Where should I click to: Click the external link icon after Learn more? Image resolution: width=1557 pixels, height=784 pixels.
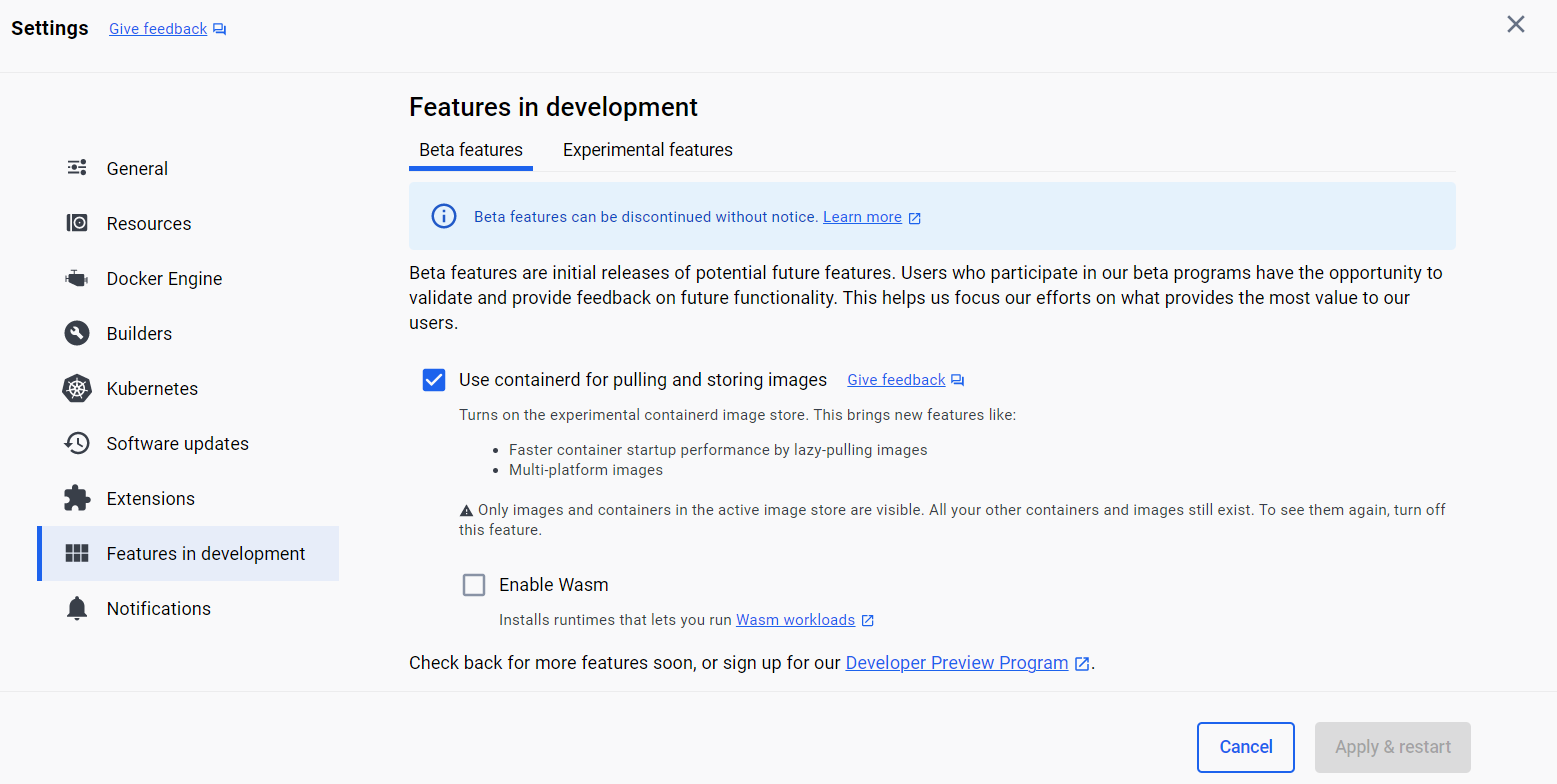pos(914,218)
